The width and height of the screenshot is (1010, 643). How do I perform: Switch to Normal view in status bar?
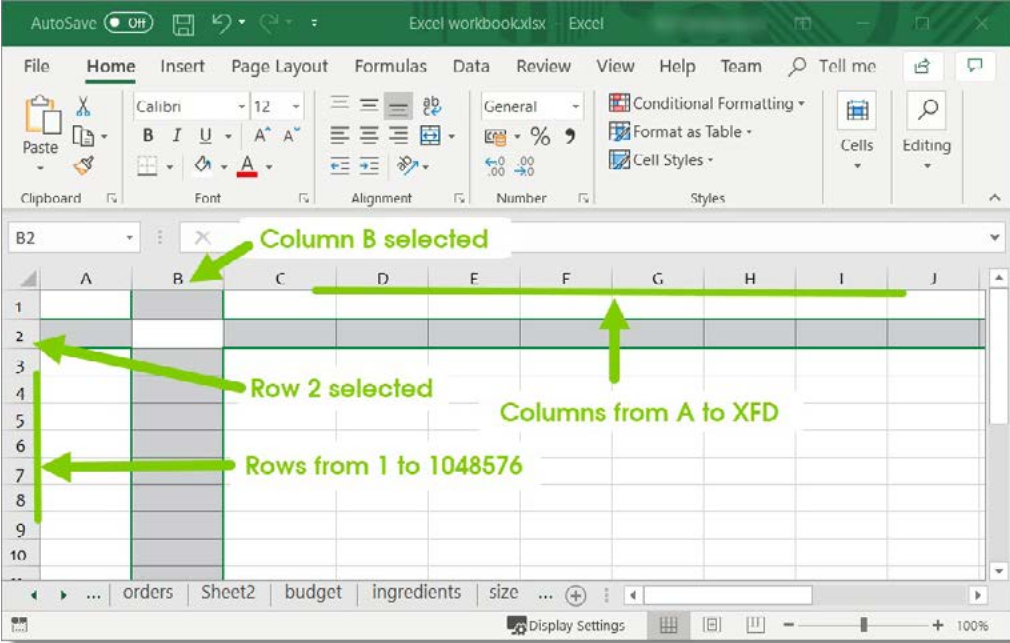(x=668, y=625)
